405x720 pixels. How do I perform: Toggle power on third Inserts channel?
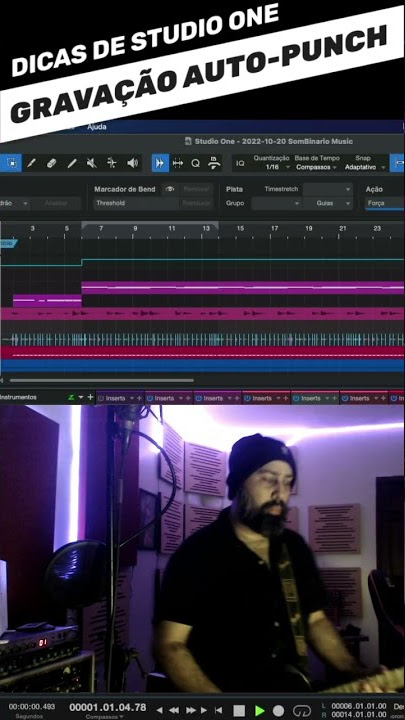[198, 399]
